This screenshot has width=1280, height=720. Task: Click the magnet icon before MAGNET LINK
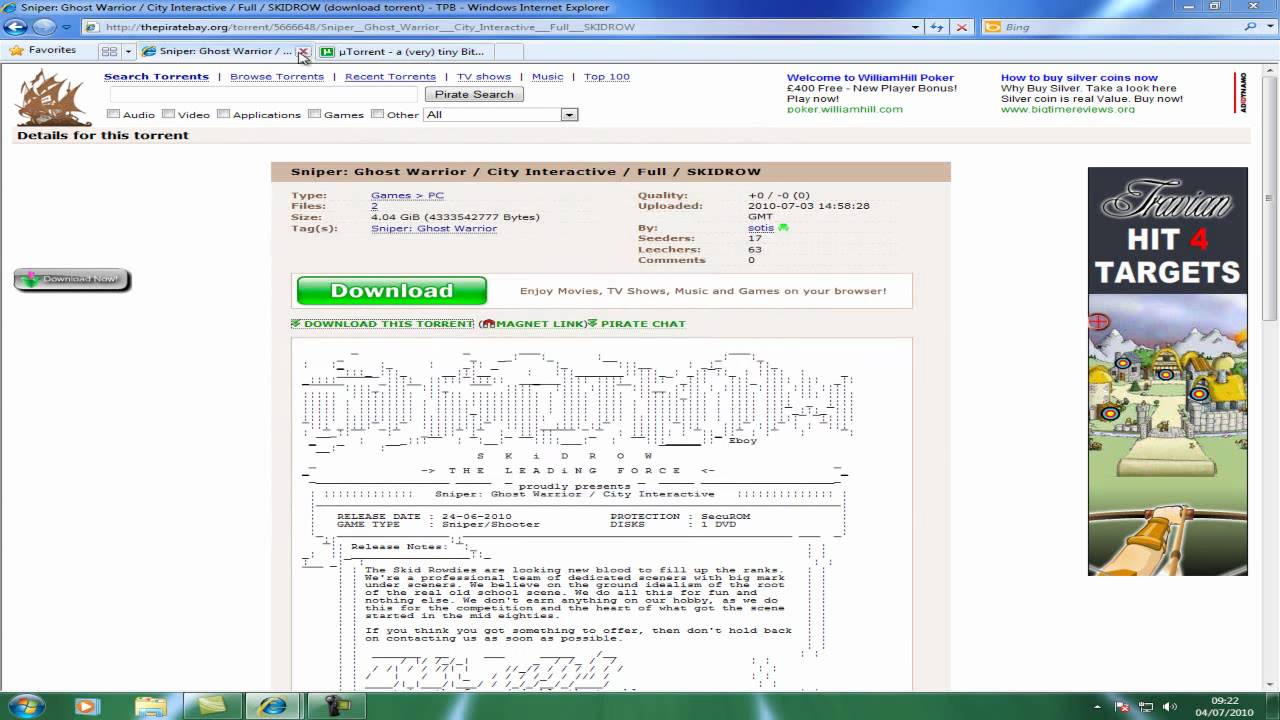pyautogui.click(x=488, y=324)
